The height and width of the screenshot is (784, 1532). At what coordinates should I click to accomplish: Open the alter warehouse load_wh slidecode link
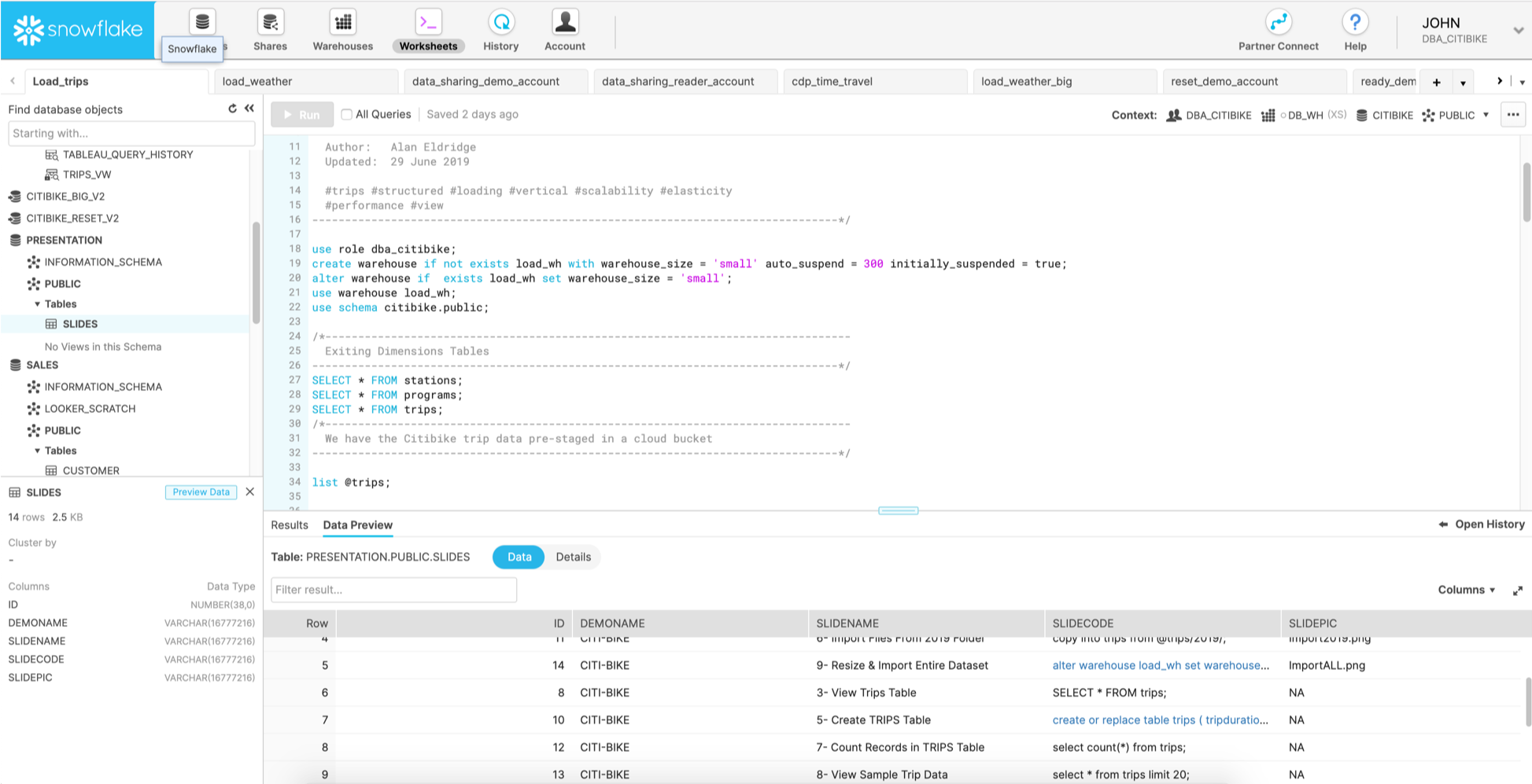(x=1161, y=665)
